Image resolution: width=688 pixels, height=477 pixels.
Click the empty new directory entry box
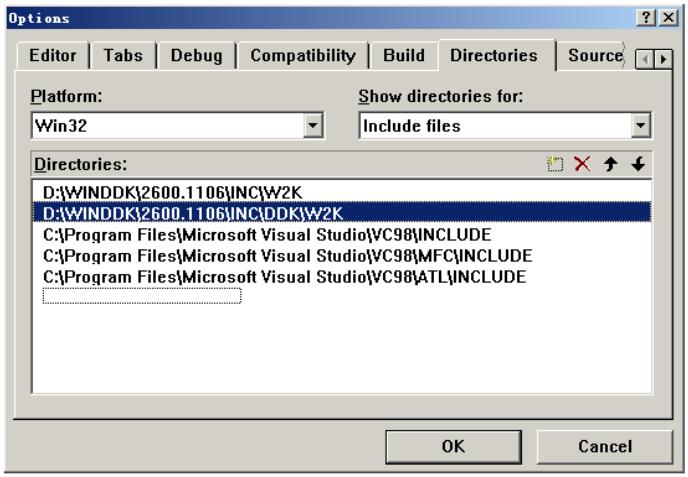[142, 296]
